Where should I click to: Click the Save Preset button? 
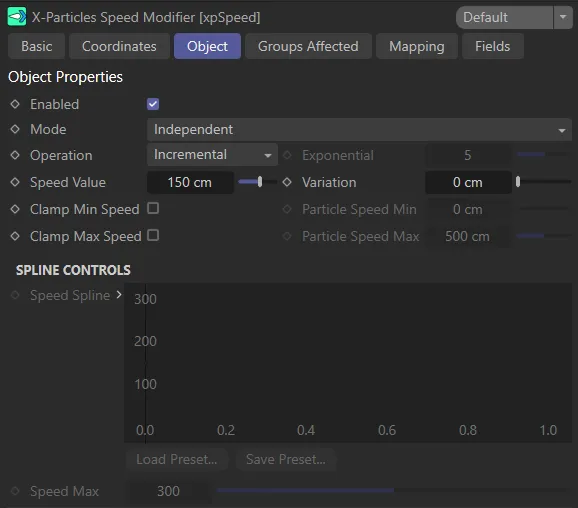tap(286, 459)
